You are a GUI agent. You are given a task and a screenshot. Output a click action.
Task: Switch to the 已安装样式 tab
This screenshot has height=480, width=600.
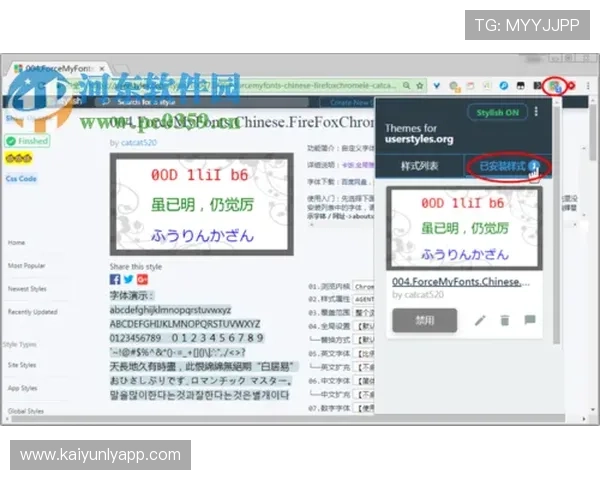click(x=508, y=166)
